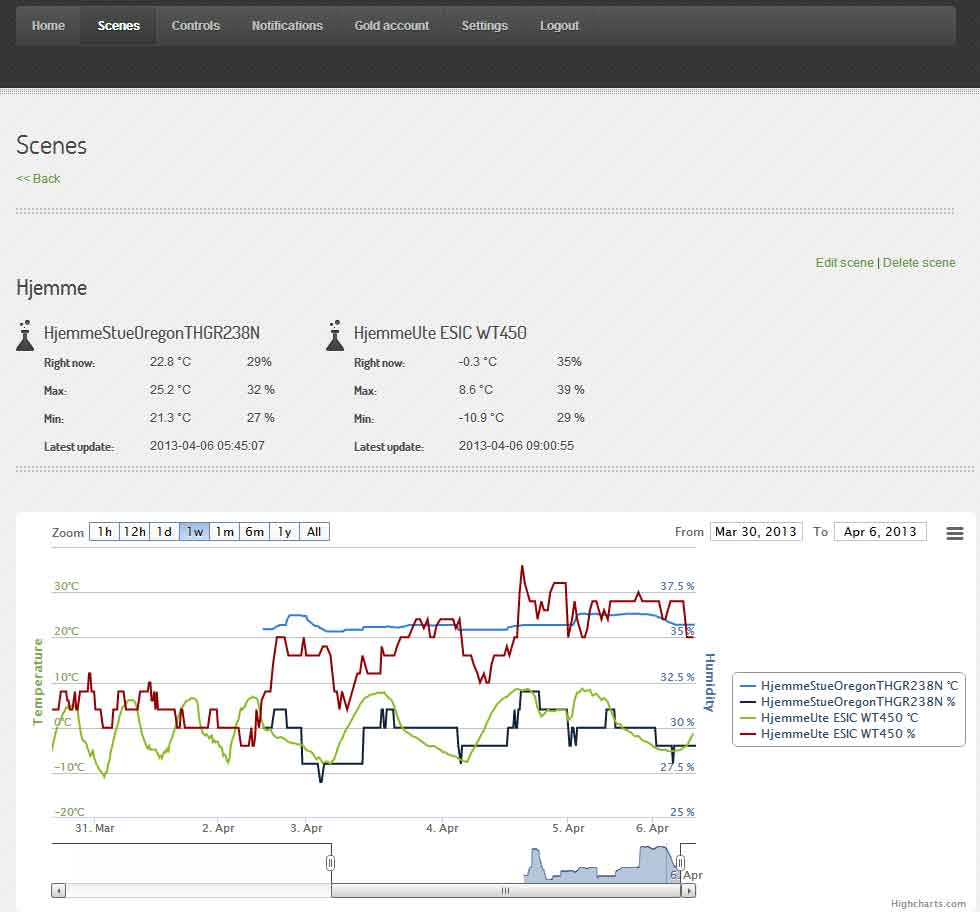Screen dimensions: 980x912
Task: Click the latest update time 2013-04-06 05:45:07
Action: 207,446
